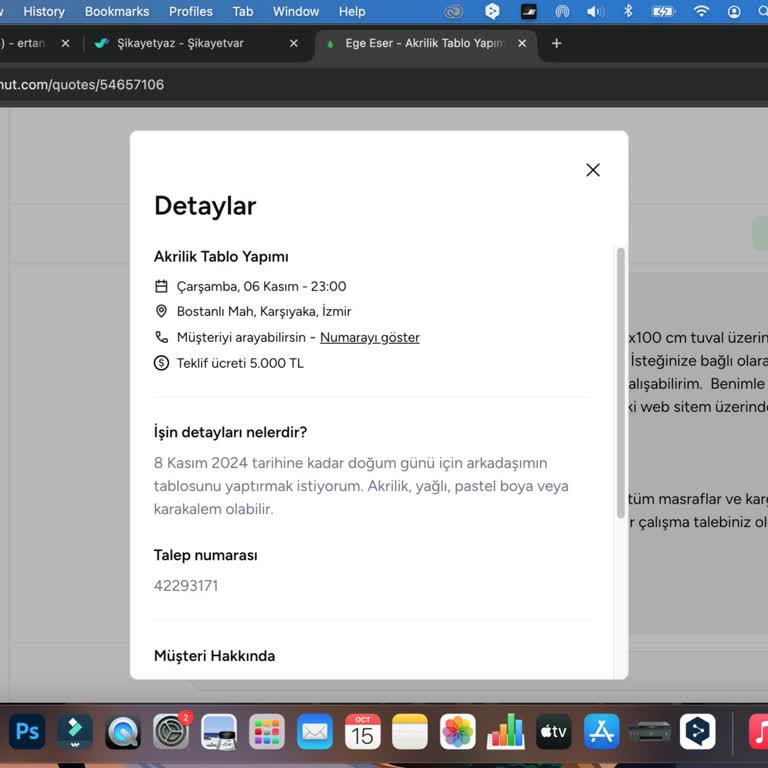Open Bluetooth menu in the menu bar
Image resolution: width=768 pixels, height=768 pixels.
coord(628,11)
